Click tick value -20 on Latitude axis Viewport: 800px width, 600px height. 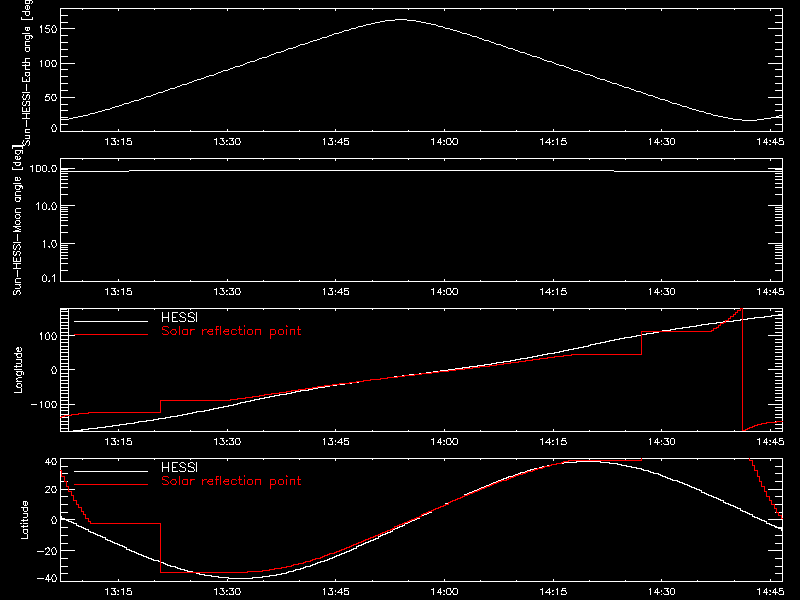47,551
